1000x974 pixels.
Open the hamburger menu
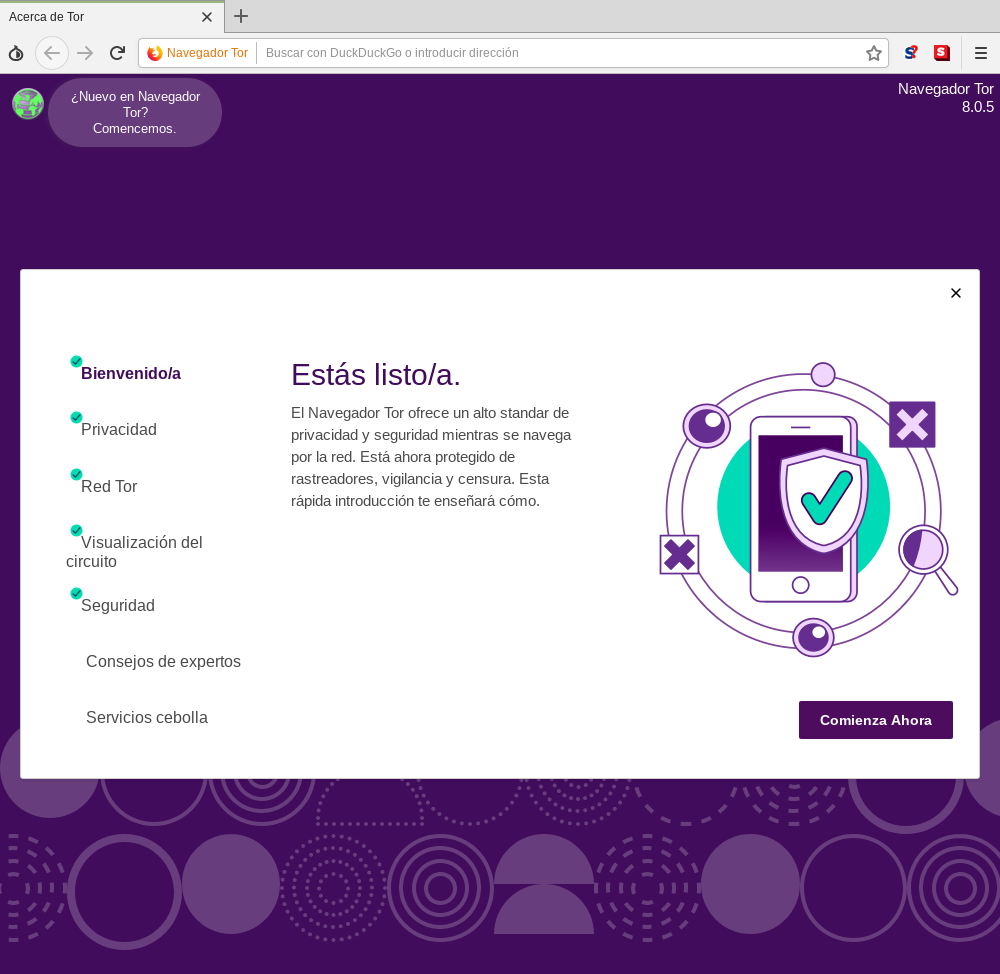point(981,52)
